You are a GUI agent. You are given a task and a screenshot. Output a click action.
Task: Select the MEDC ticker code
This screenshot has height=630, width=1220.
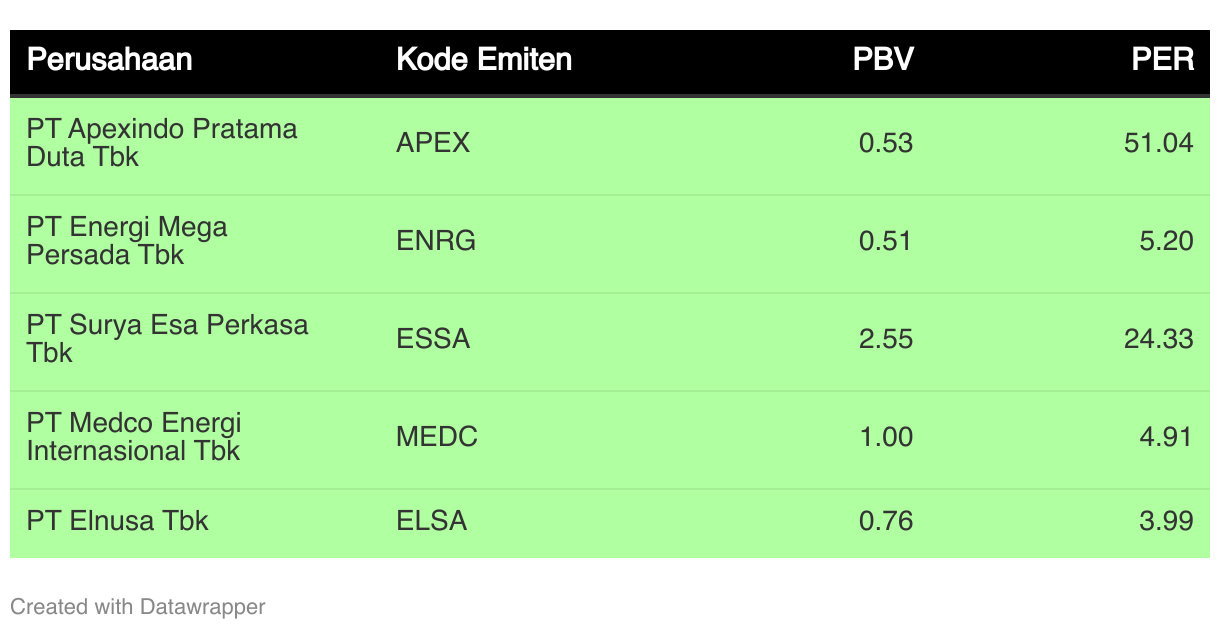click(437, 437)
